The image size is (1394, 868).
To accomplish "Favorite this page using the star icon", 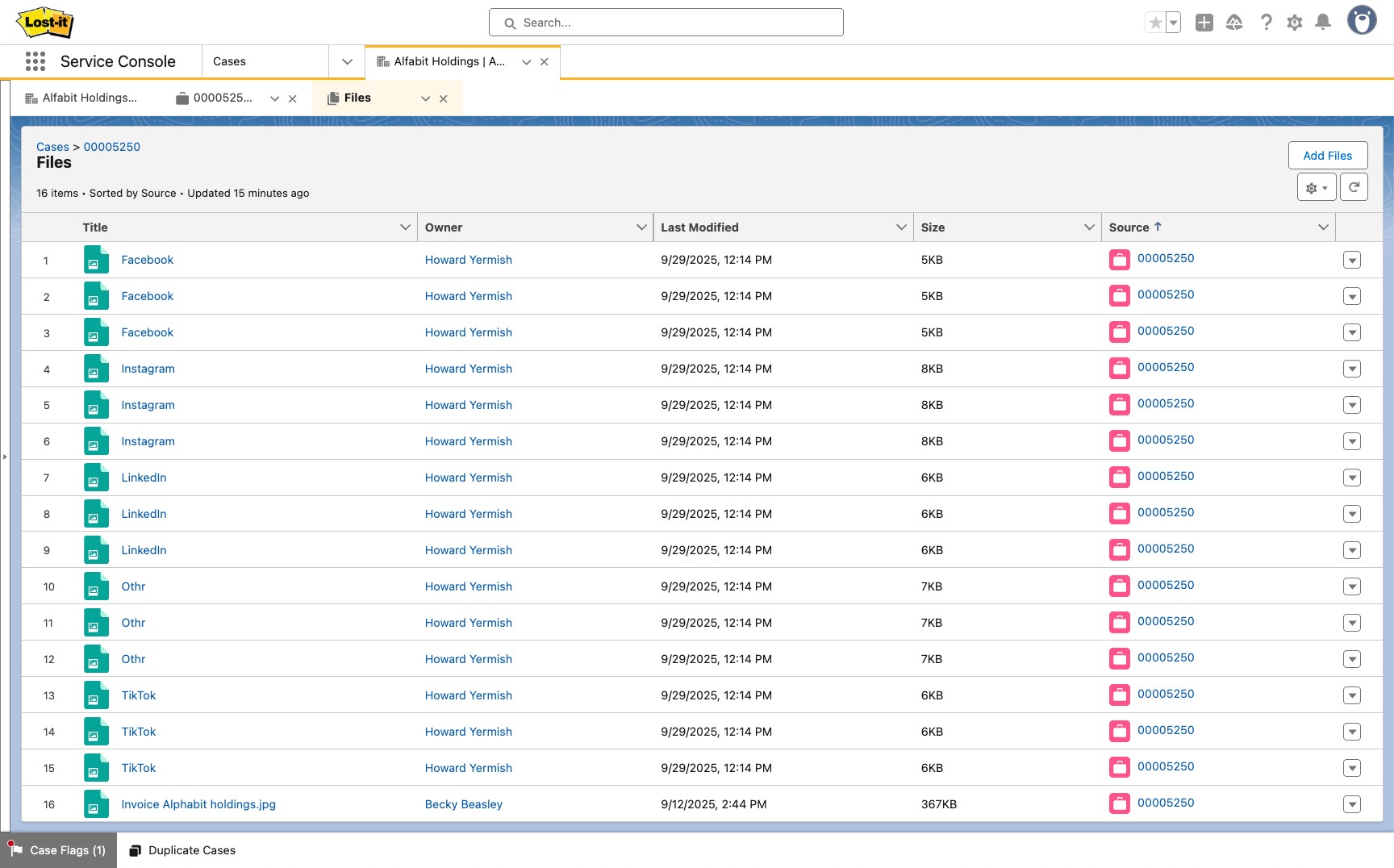I will point(1155,22).
